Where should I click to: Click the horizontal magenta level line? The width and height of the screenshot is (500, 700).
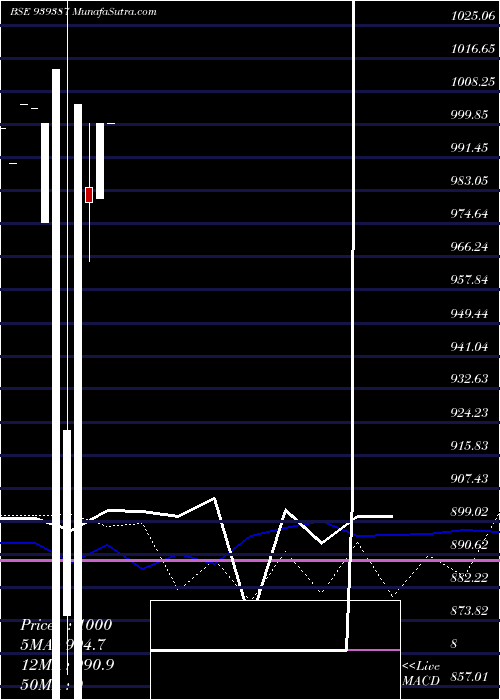pos(250,560)
